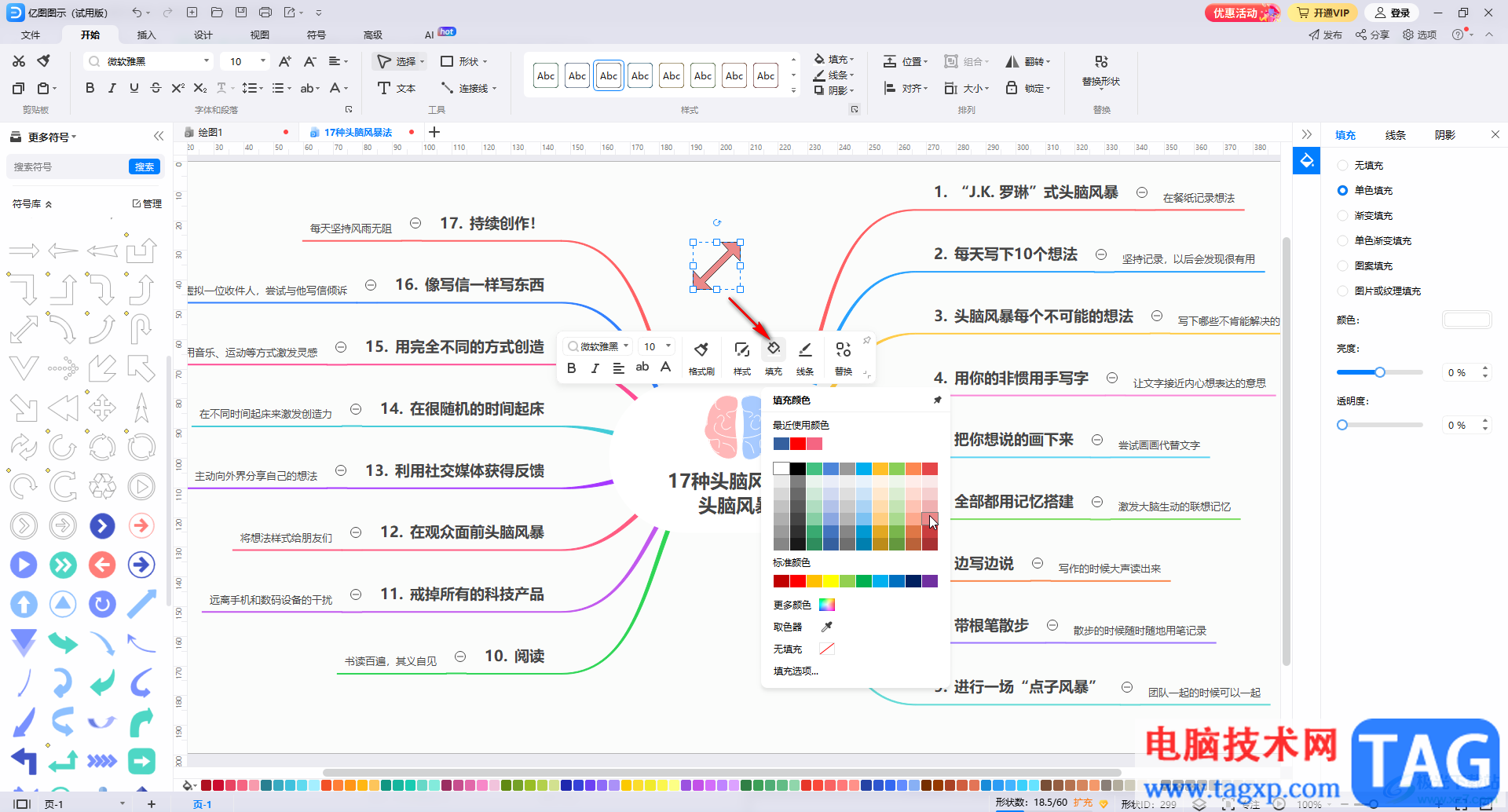This screenshot has width=1508, height=812.
Task: Click the Undo arrow in title bar
Action: (137, 13)
